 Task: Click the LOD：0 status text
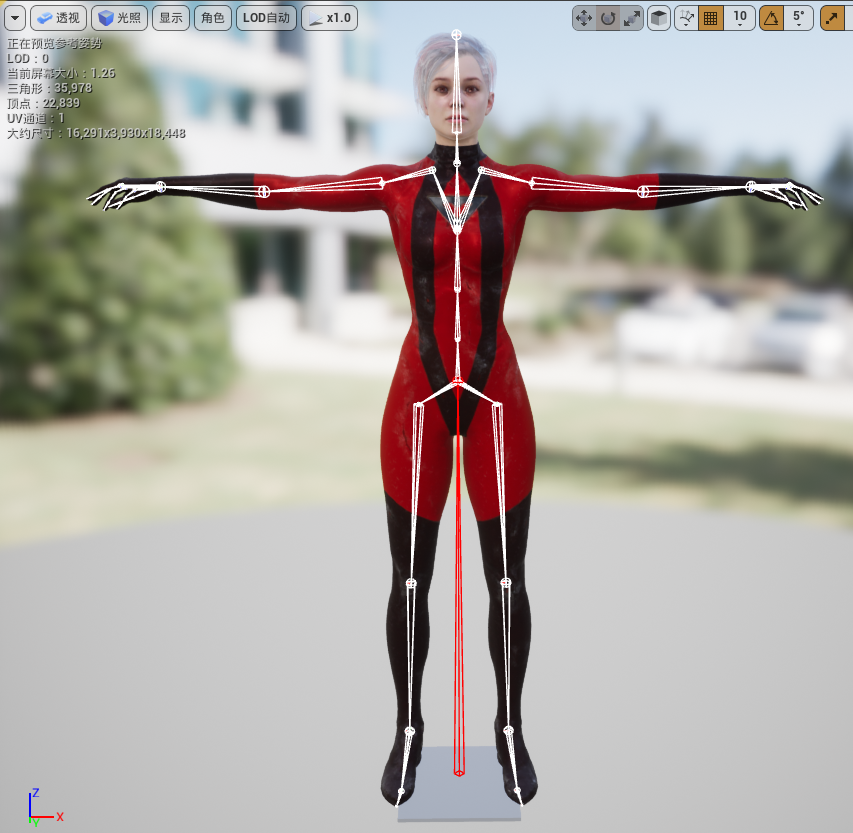pos(28,58)
